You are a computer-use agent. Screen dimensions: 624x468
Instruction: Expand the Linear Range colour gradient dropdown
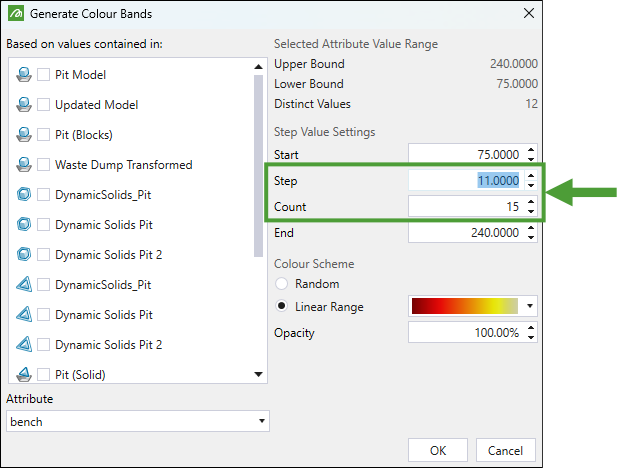coord(530,306)
